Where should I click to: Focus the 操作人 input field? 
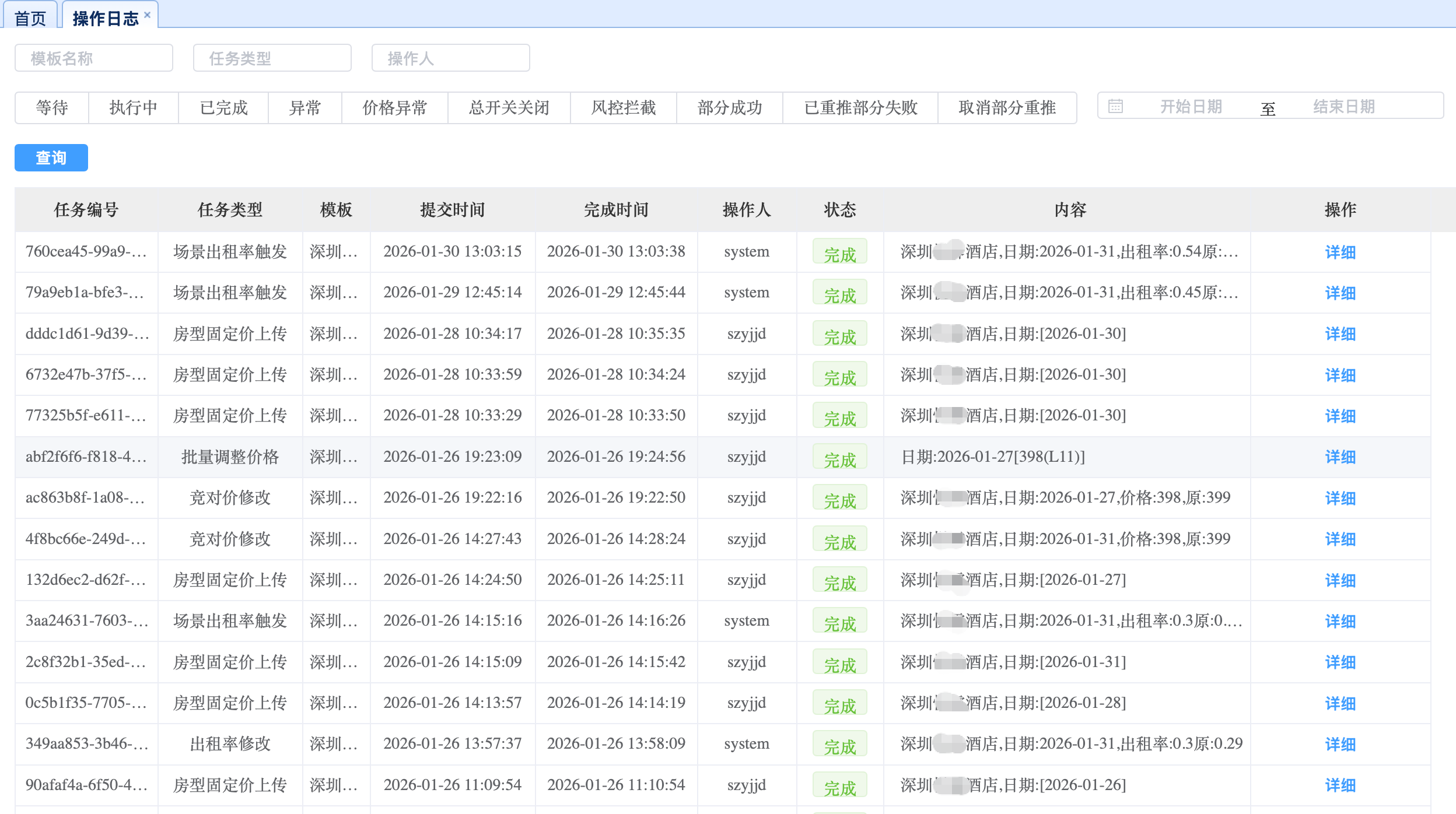point(450,58)
